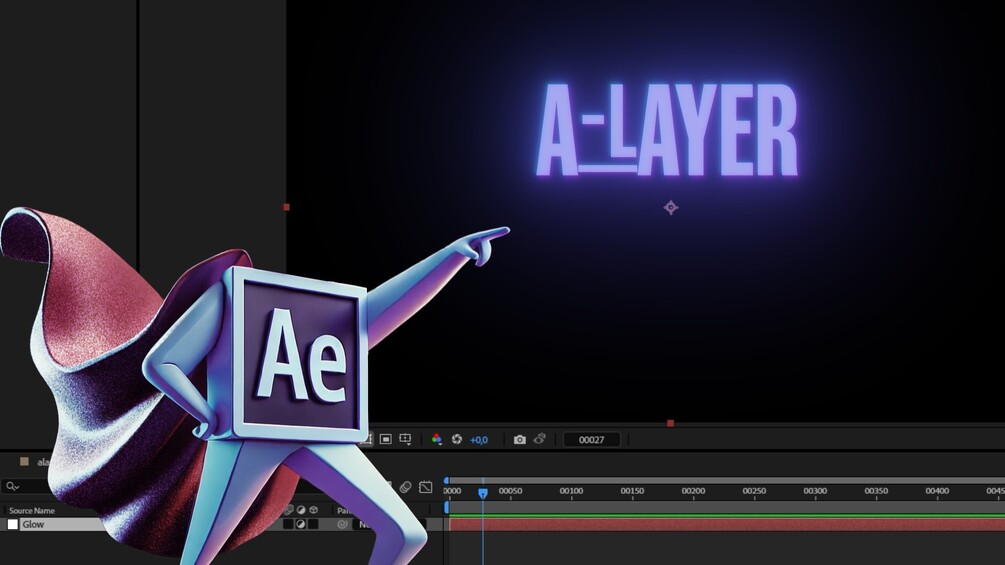Select the A-LAYER glowing text in viewer
1005x565 pixels.
tap(667, 130)
